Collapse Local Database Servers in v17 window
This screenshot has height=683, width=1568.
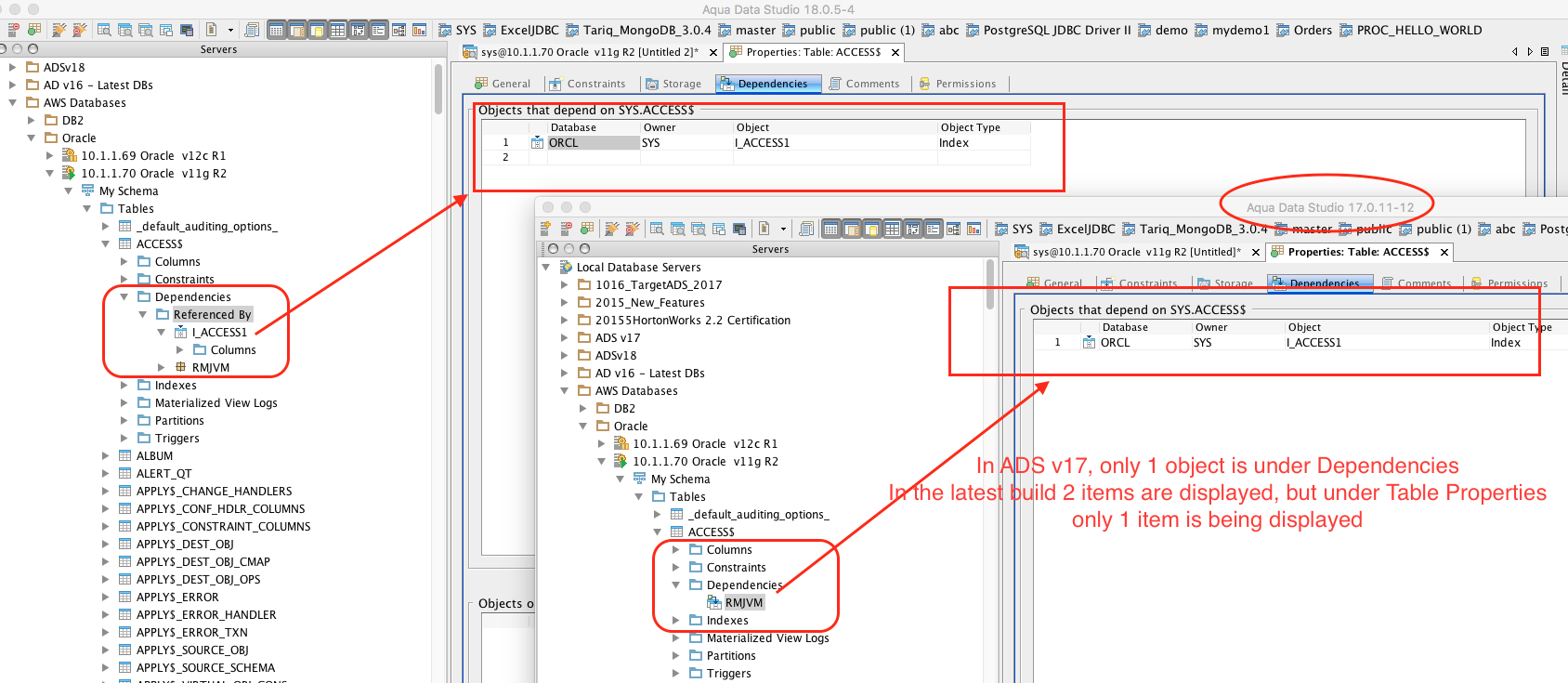[545, 268]
